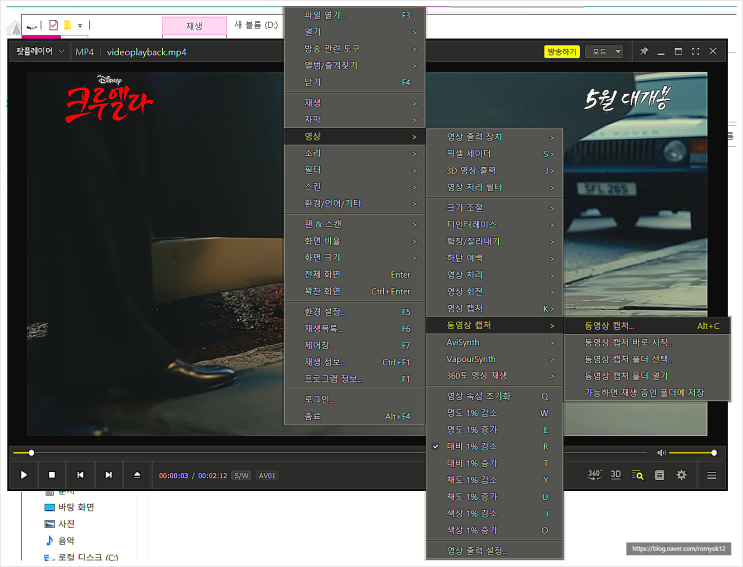Image resolution: width=743 pixels, height=567 pixels.
Task: Expand the 소리 submenu
Action: tap(354, 153)
